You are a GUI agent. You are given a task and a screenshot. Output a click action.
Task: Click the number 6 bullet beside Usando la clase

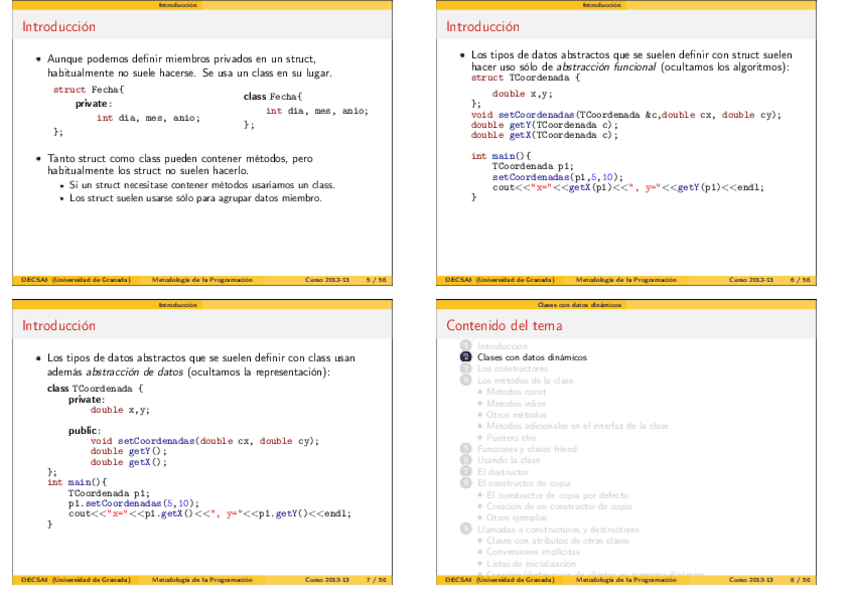tap(465, 460)
